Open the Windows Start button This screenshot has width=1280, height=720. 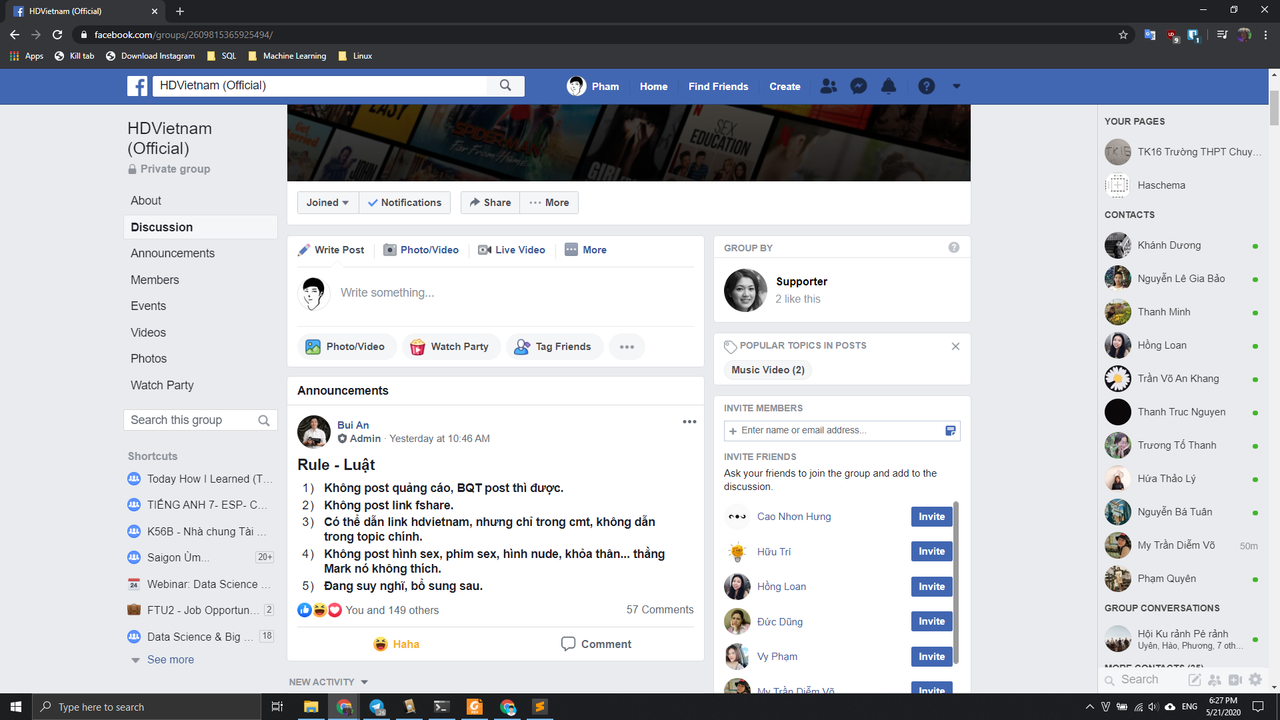coord(16,707)
